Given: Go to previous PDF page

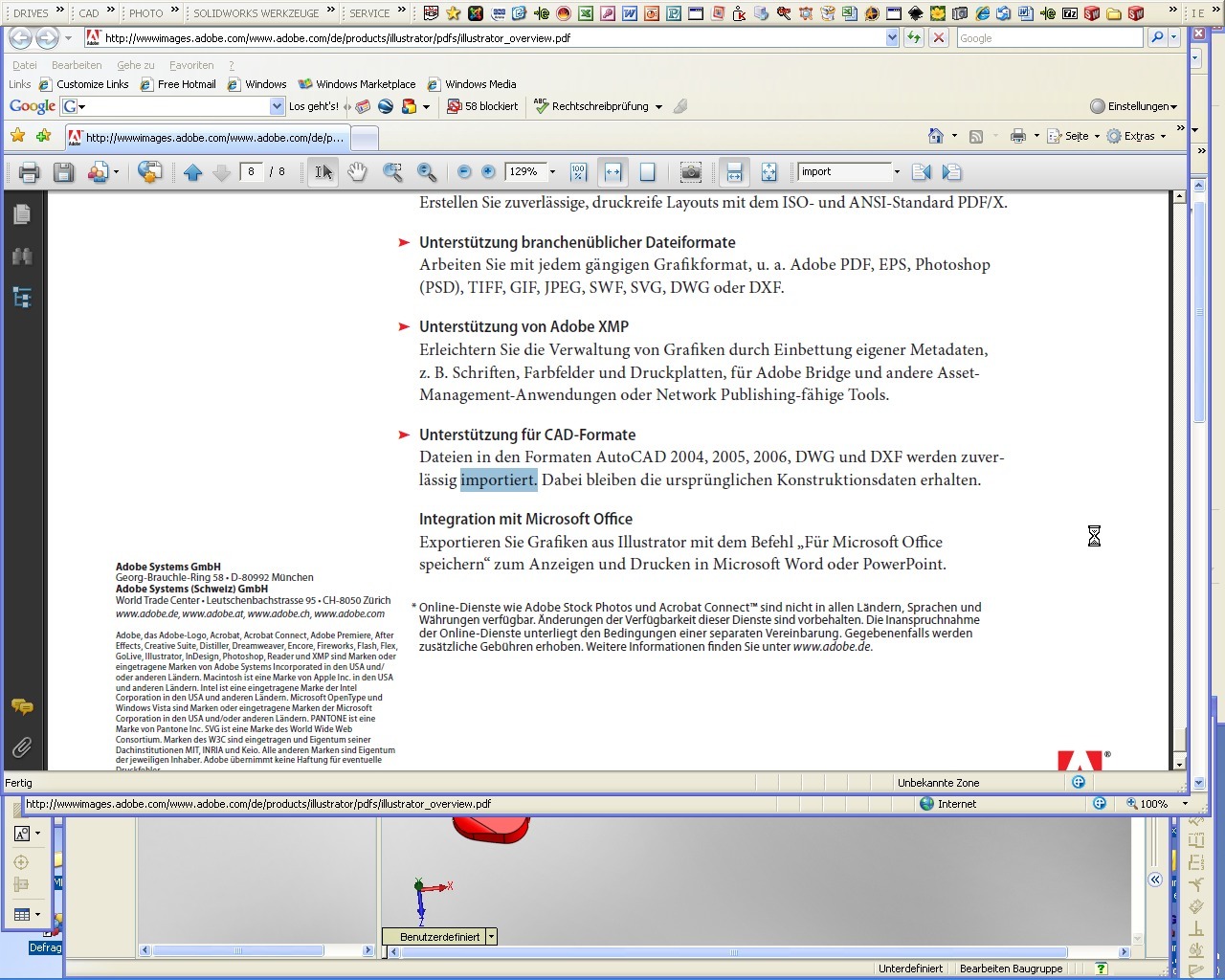Looking at the screenshot, I should pos(192,172).
